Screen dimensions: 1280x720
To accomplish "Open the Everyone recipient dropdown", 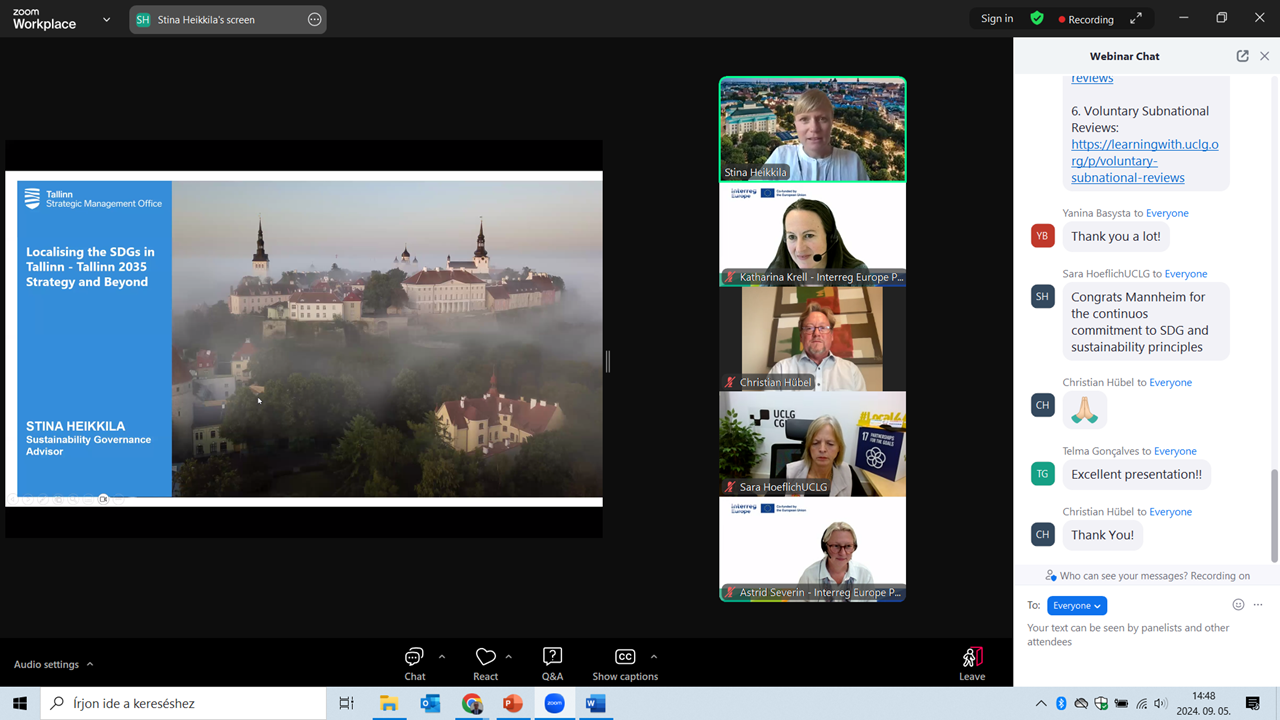I will click(1076, 605).
